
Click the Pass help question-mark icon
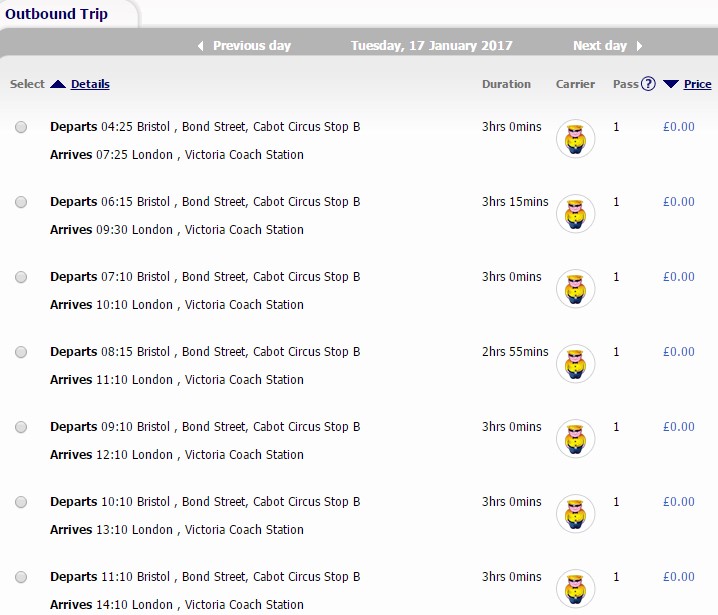[x=648, y=84]
